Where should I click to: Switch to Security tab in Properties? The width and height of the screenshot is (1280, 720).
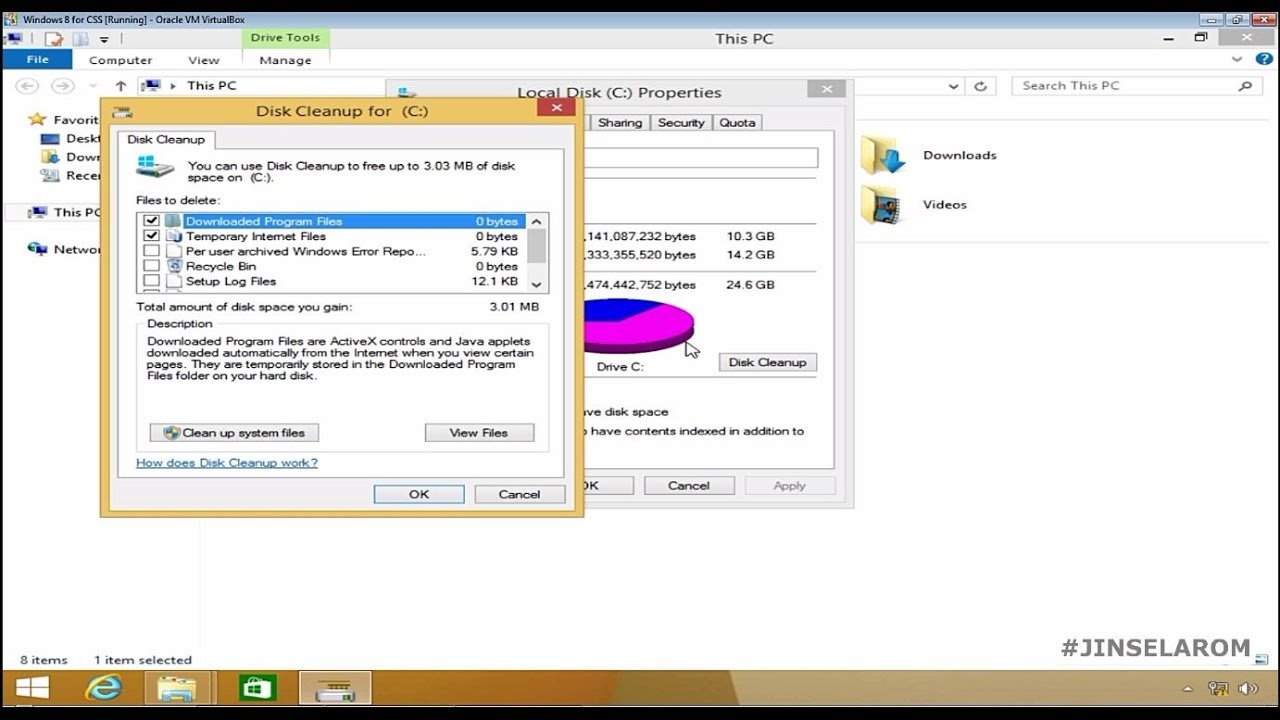(681, 122)
